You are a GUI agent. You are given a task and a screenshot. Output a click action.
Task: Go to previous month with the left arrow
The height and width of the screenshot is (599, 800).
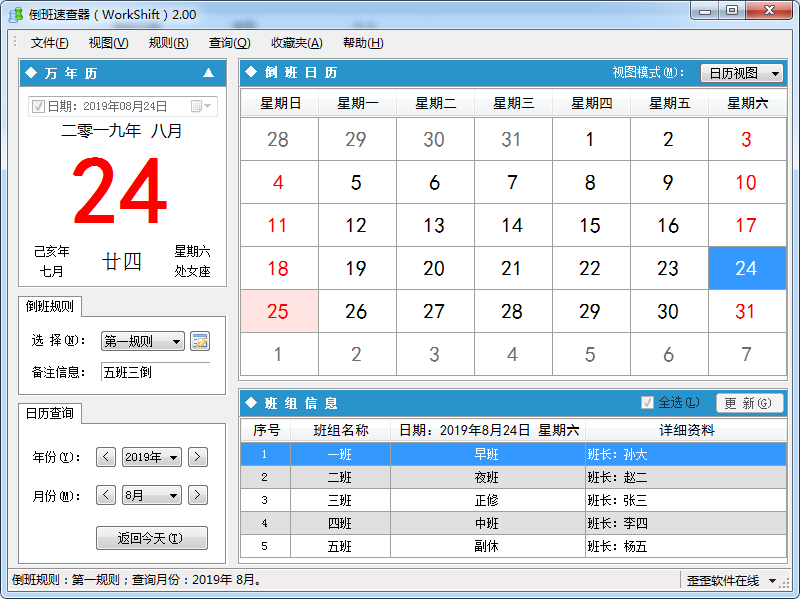106,495
